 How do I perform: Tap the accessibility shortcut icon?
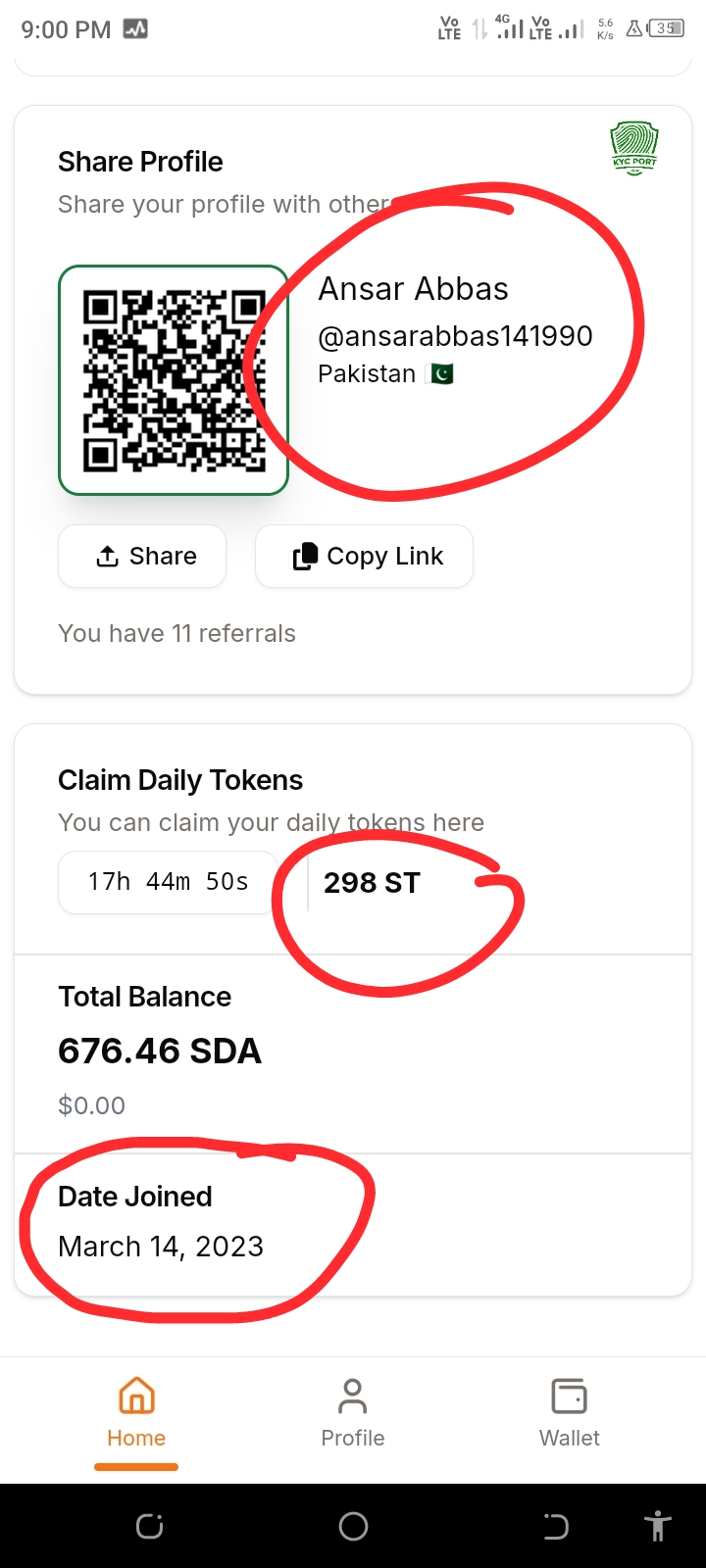[657, 1526]
